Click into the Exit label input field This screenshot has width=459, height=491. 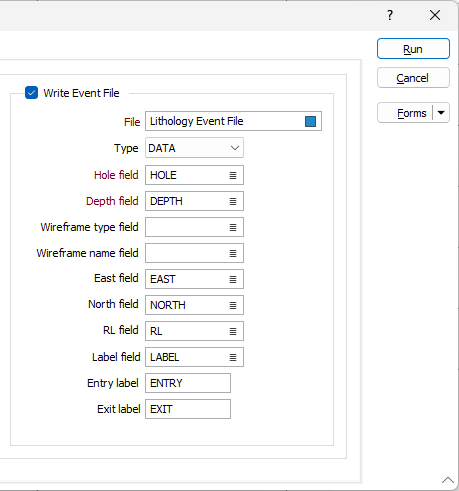coord(188,409)
